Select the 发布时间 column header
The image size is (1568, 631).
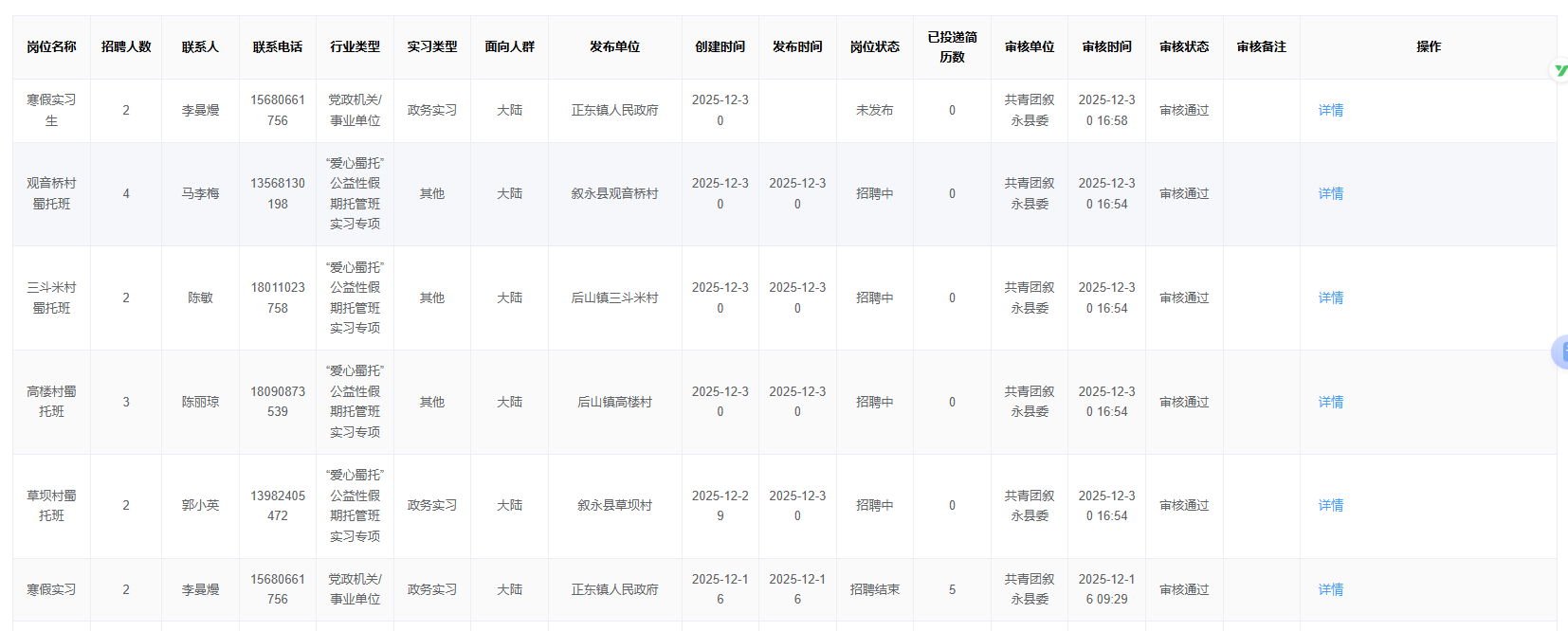tap(797, 46)
